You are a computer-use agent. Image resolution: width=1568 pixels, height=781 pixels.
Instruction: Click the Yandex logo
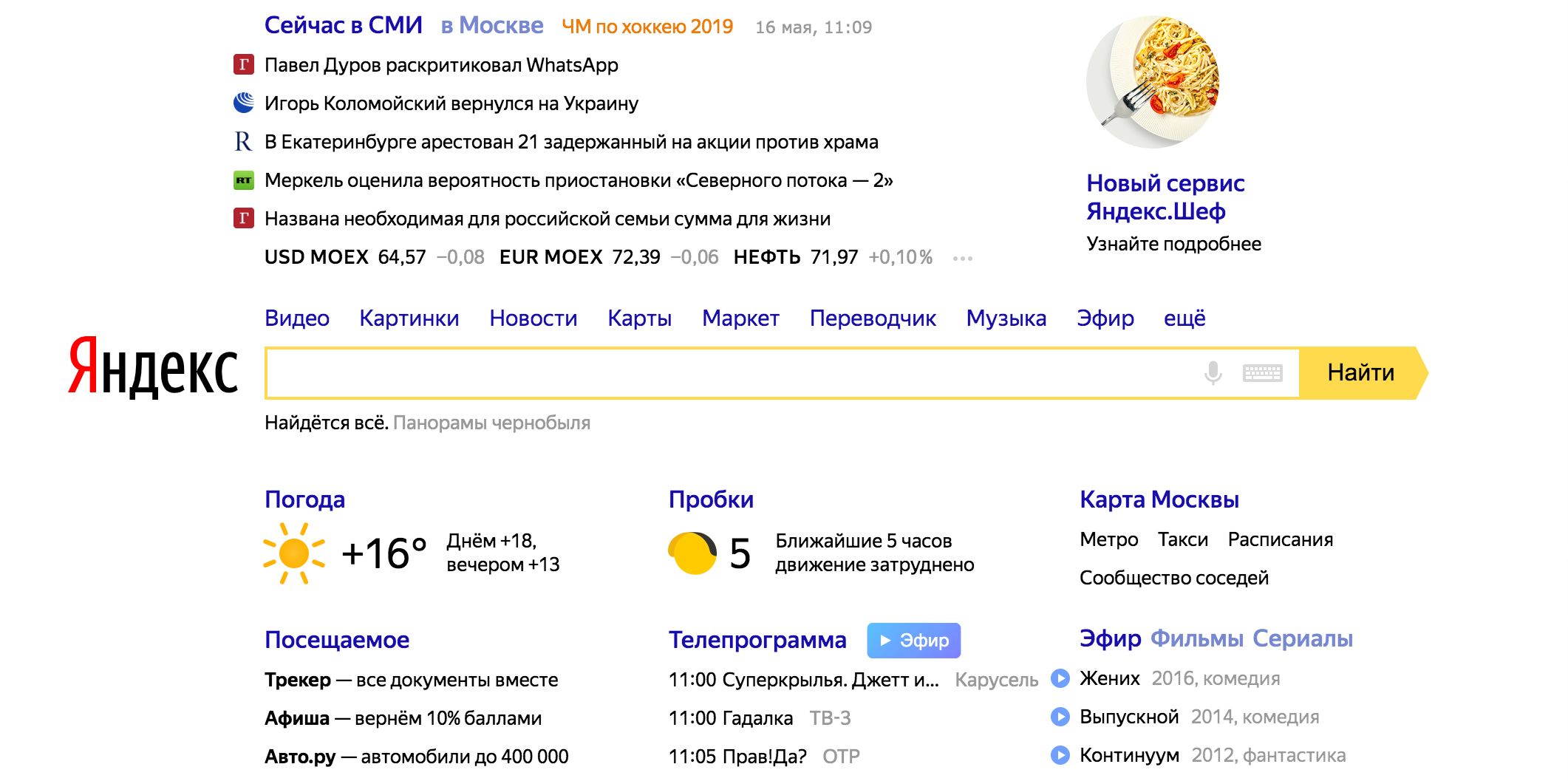click(153, 367)
